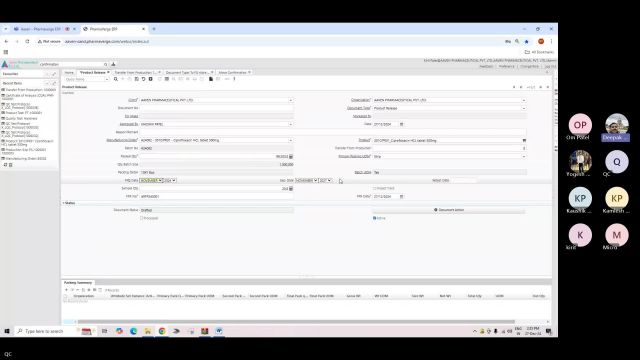640x360 pixels.
Task: Switch to the Document Type tab
Action: point(188,72)
